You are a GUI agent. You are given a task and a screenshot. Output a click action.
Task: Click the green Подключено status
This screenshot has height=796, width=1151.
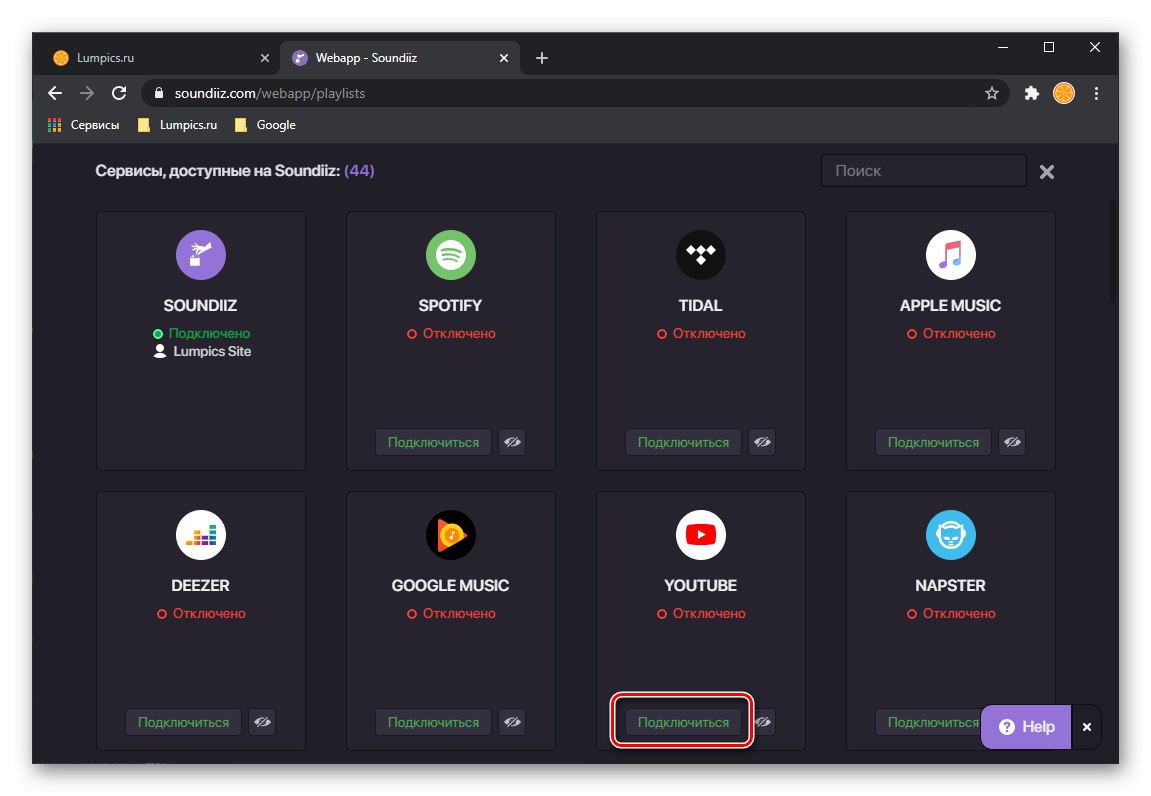point(209,333)
